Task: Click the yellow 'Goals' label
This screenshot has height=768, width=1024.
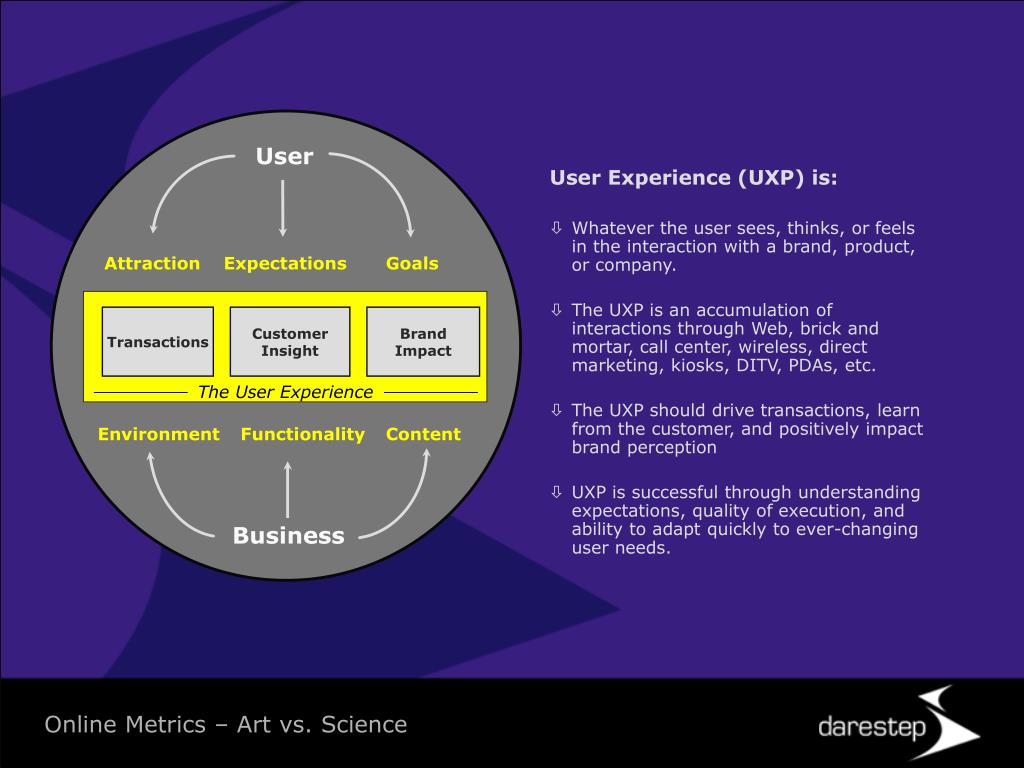Action: pyautogui.click(x=412, y=263)
